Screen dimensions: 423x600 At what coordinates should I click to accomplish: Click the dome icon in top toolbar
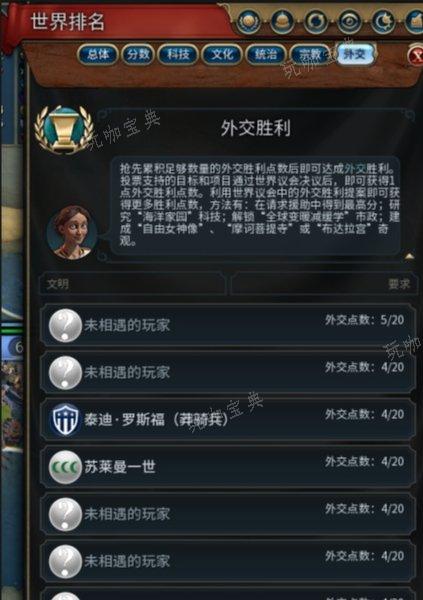(282, 21)
